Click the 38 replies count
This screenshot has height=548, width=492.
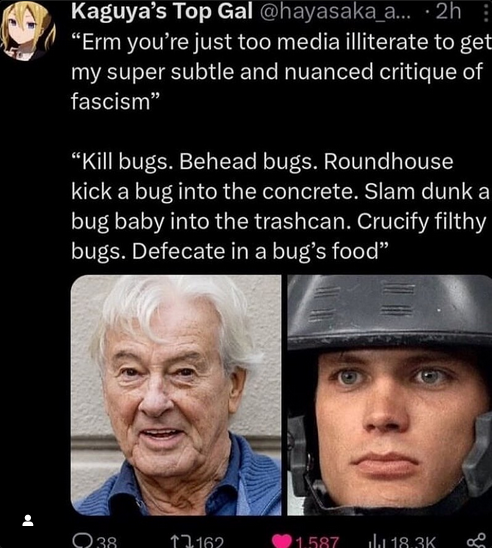pyautogui.click(x=106, y=542)
